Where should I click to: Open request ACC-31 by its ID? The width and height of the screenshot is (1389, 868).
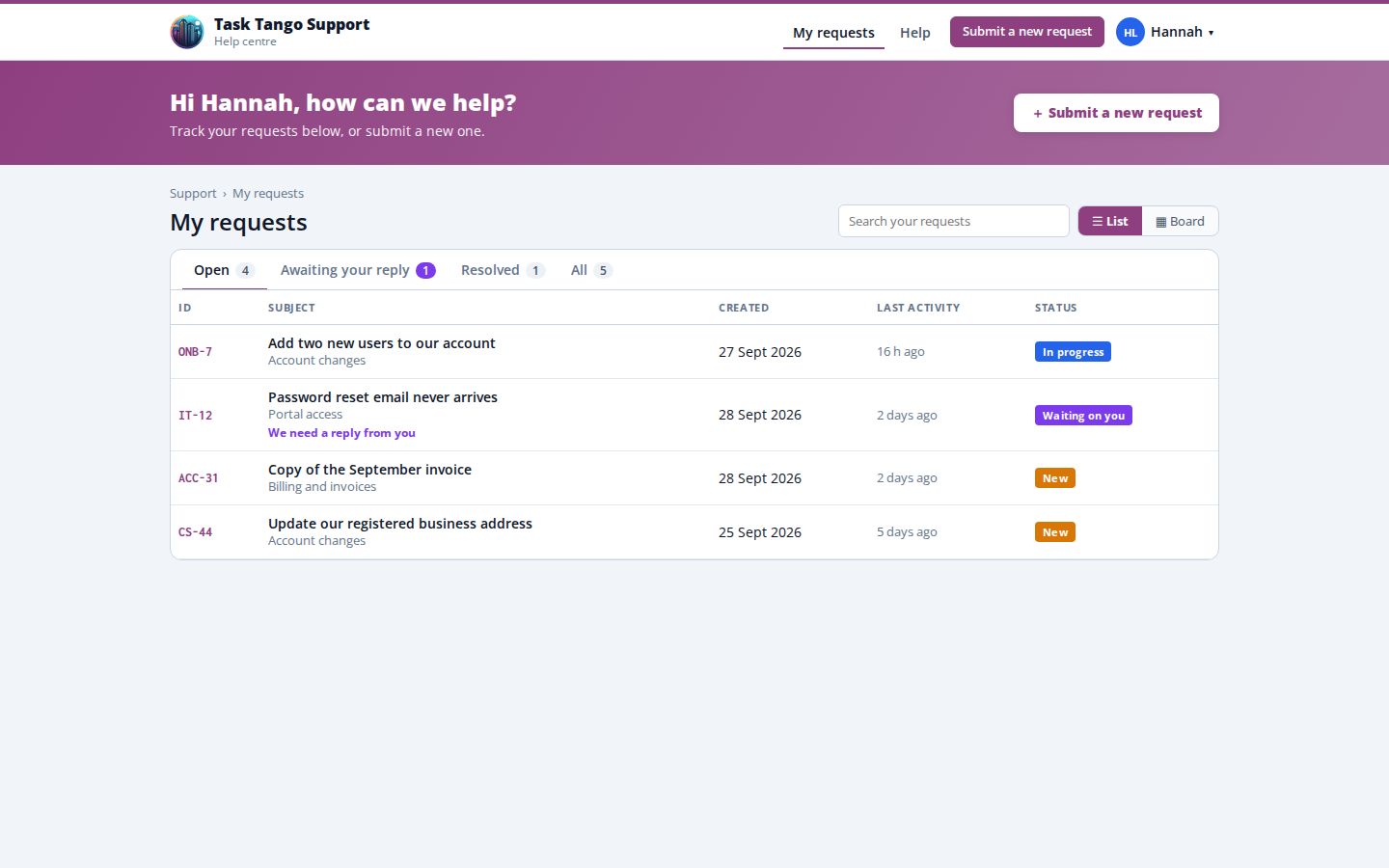click(198, 478)
